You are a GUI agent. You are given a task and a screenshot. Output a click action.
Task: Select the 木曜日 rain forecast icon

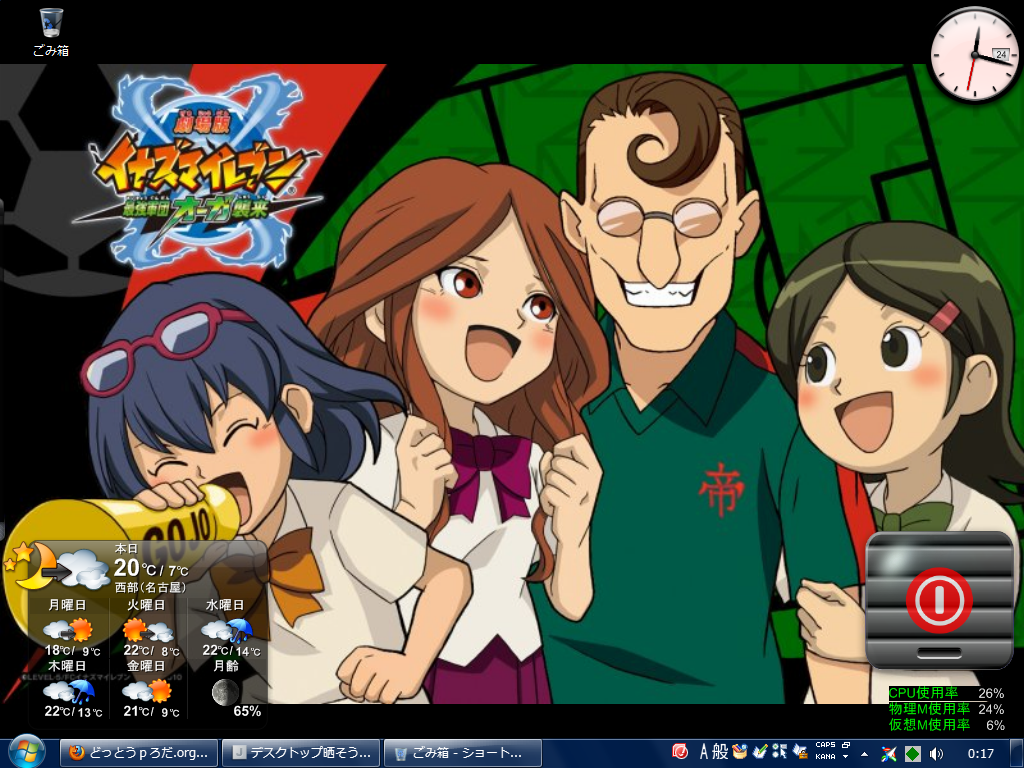coord(69,691)
